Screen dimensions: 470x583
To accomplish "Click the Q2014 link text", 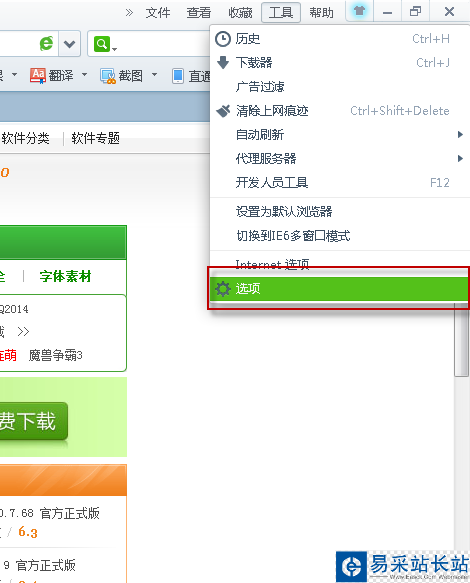I will [x=14, y=309].
